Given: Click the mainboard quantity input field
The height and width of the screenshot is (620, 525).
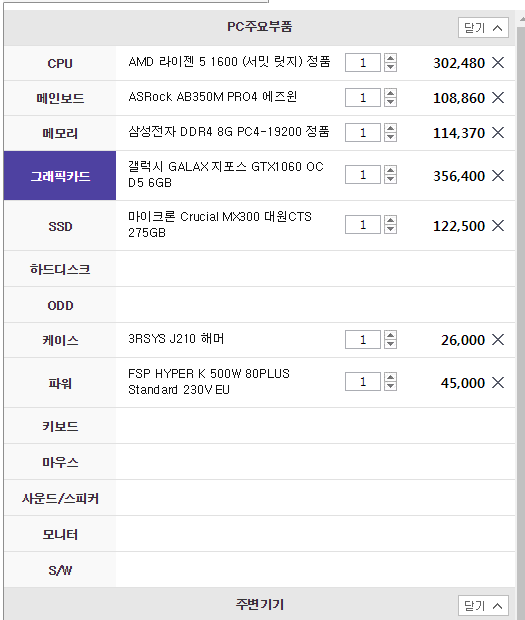Looking at the screenshot, I should click(x=363, y=98).
